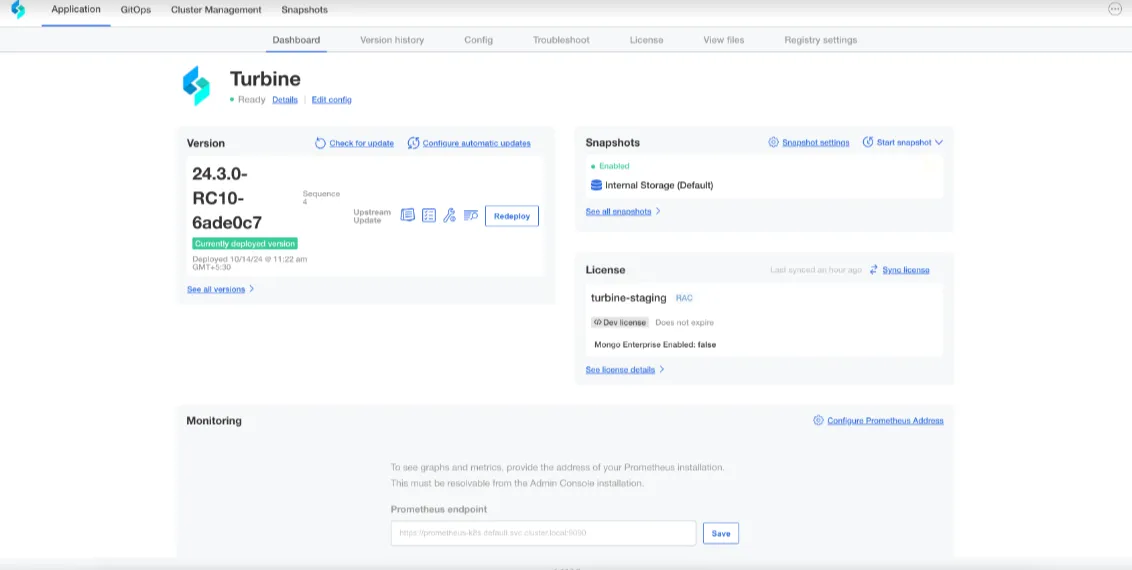Screen dimensions: 1132x570
Task: Click the Upstream Update label
Action: [x=372, y=216]
